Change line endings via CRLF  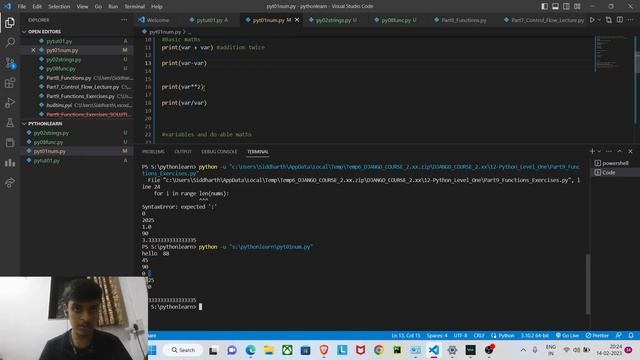[x=479, y=335]
